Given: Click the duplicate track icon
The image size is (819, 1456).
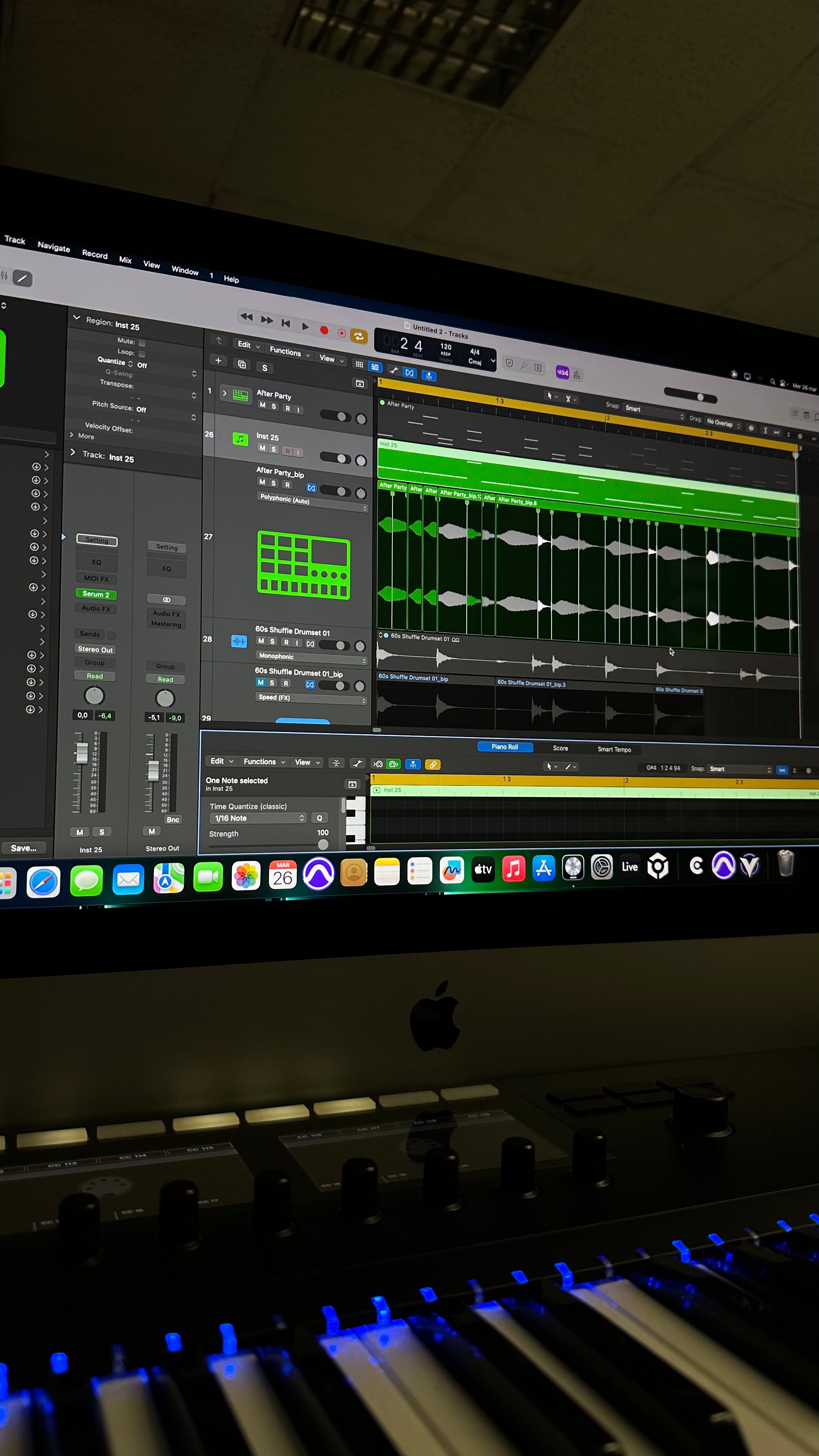Looking at the screenshot, I should (242, 364).
